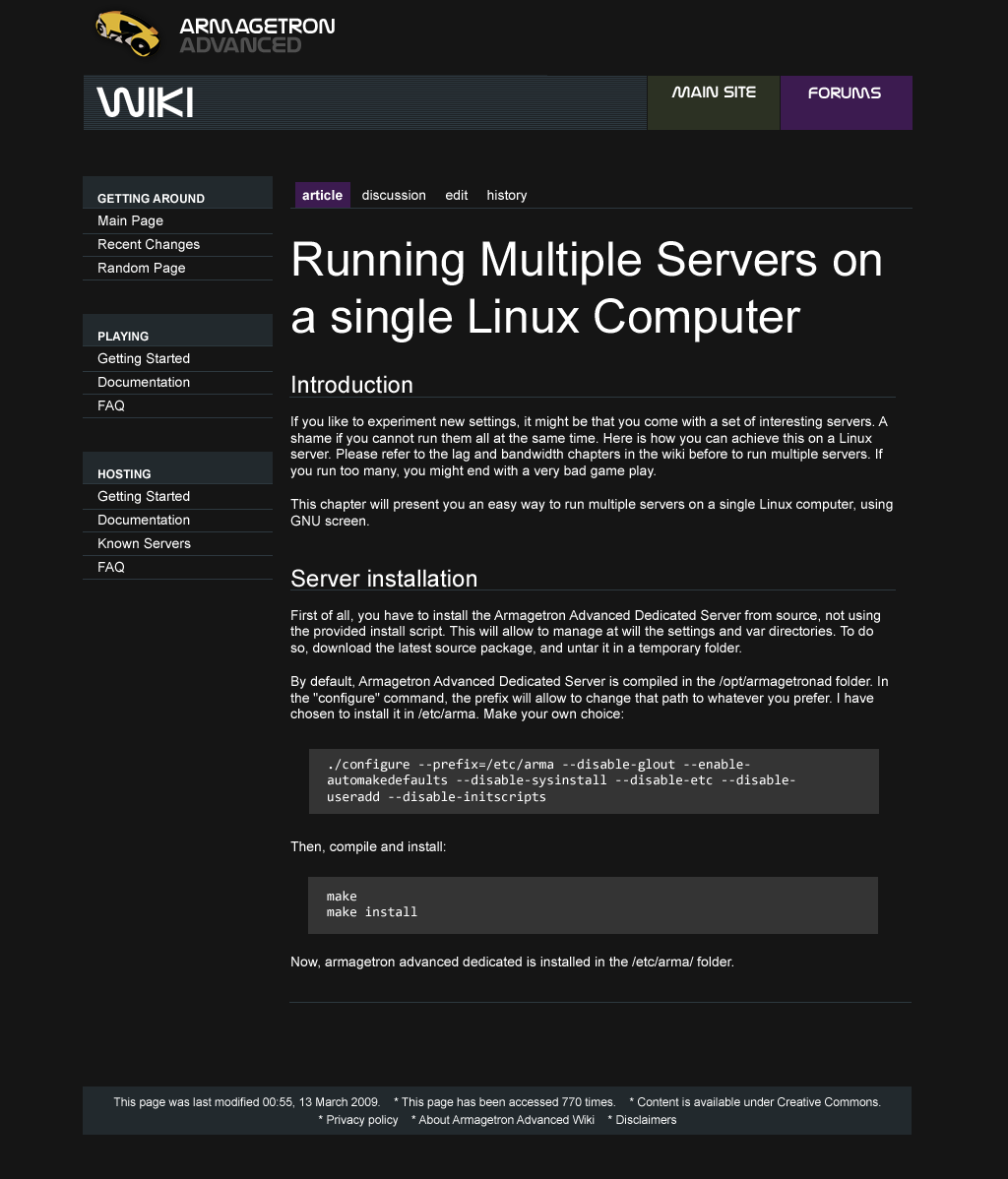Click the Armagetron Advanced logo icon
The image size is (1008, 1179).
point(128,33)
